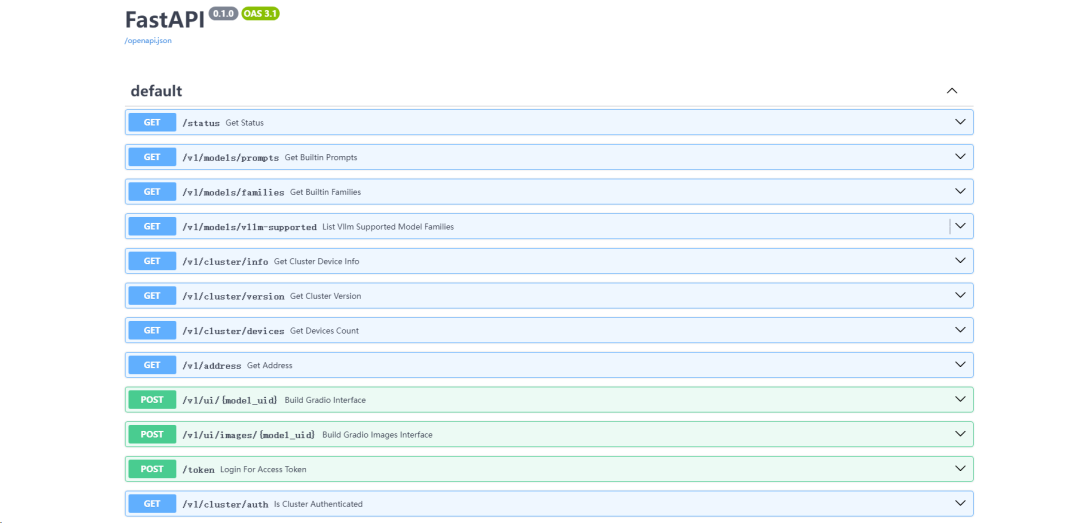Screen dimensions: 1080x523
Task: Click the POST badge for /v1/ui/{model_uid}
Action: click(x=152, y=400)
